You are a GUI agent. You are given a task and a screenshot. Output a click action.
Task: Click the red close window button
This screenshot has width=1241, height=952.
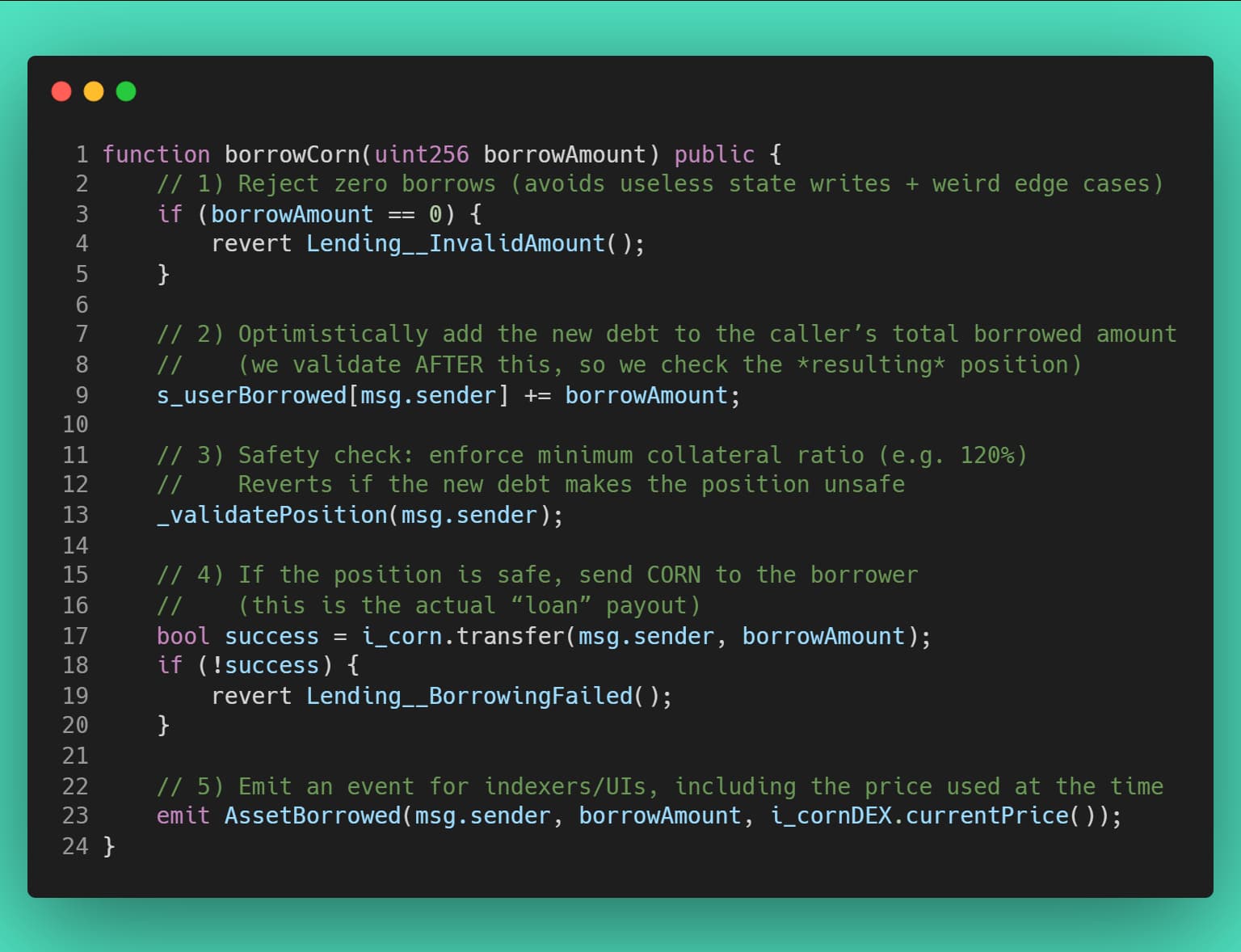(x=61, y=91)
